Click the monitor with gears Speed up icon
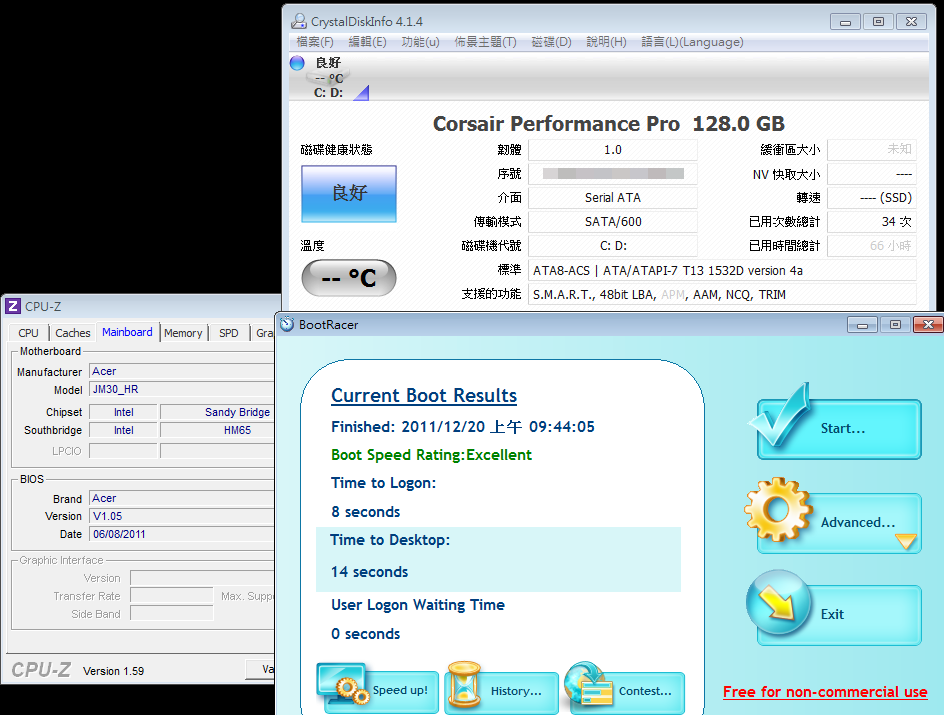Screen dimensions: 944x715 click(343, 684)
